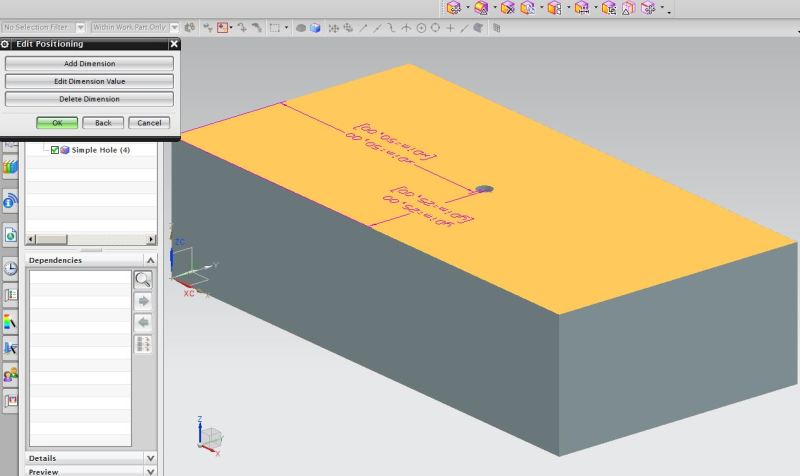Click the navigator horizontal scrollbar thumb
The image size is (800, 476).
51,239
